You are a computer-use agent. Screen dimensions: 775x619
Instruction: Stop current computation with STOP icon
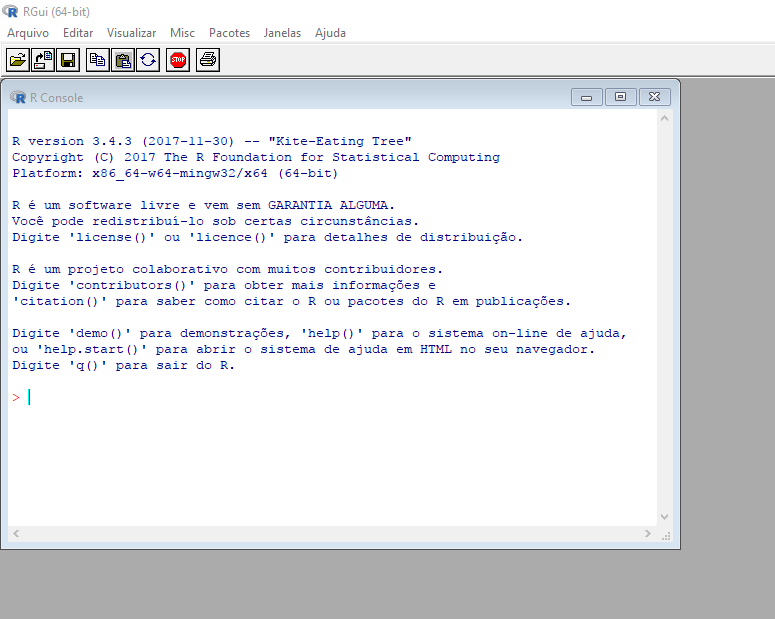pos(178,60)
